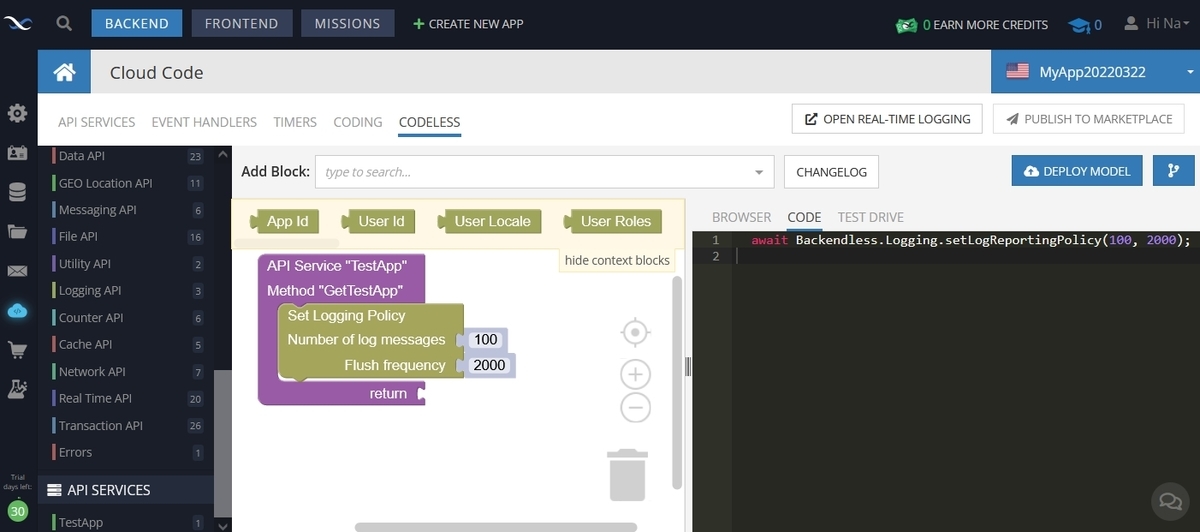Open the CODING tab
This screenshot has height=532, width=1200.
tap(358, 121)
